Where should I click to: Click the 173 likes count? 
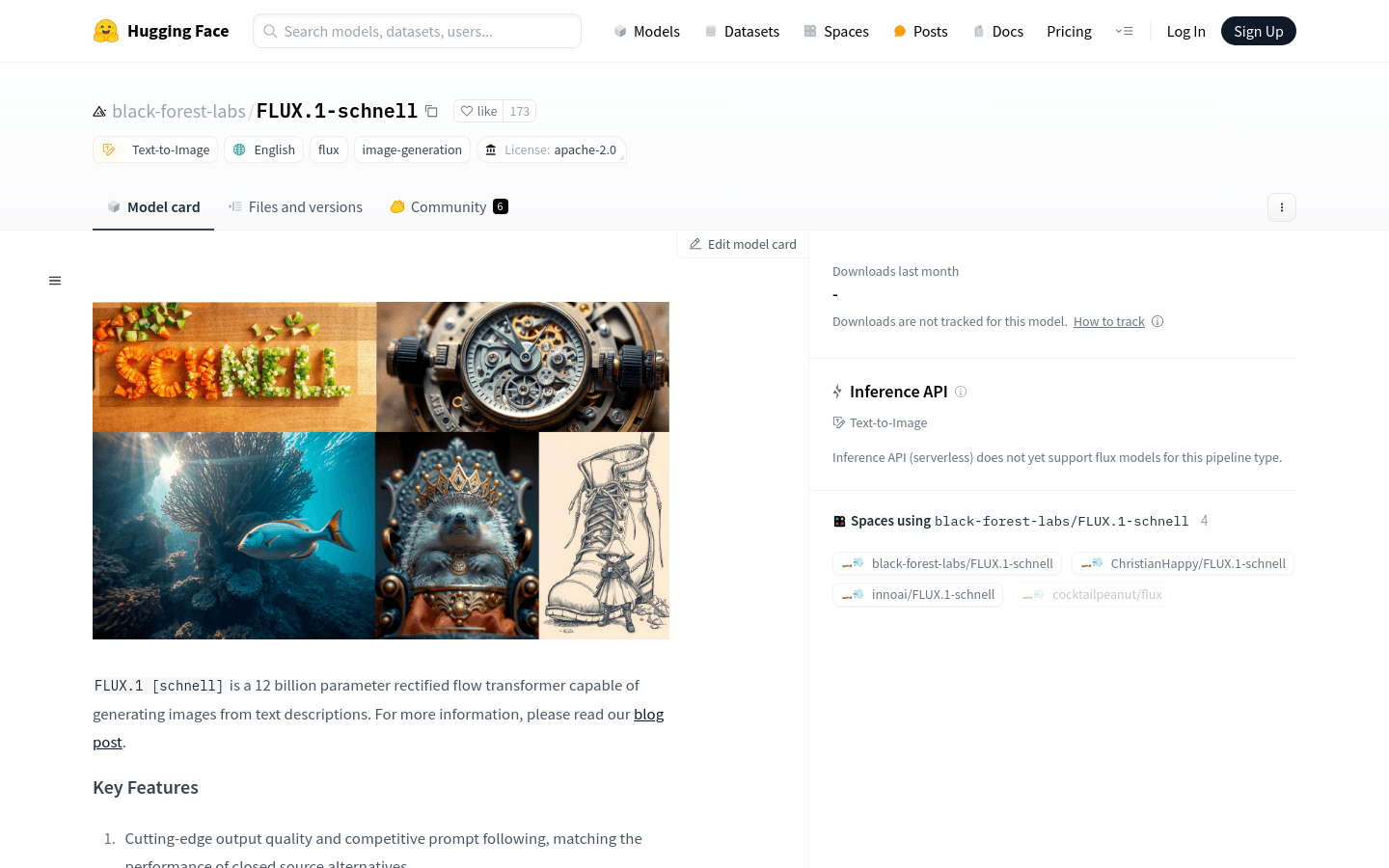pos(520,111)
